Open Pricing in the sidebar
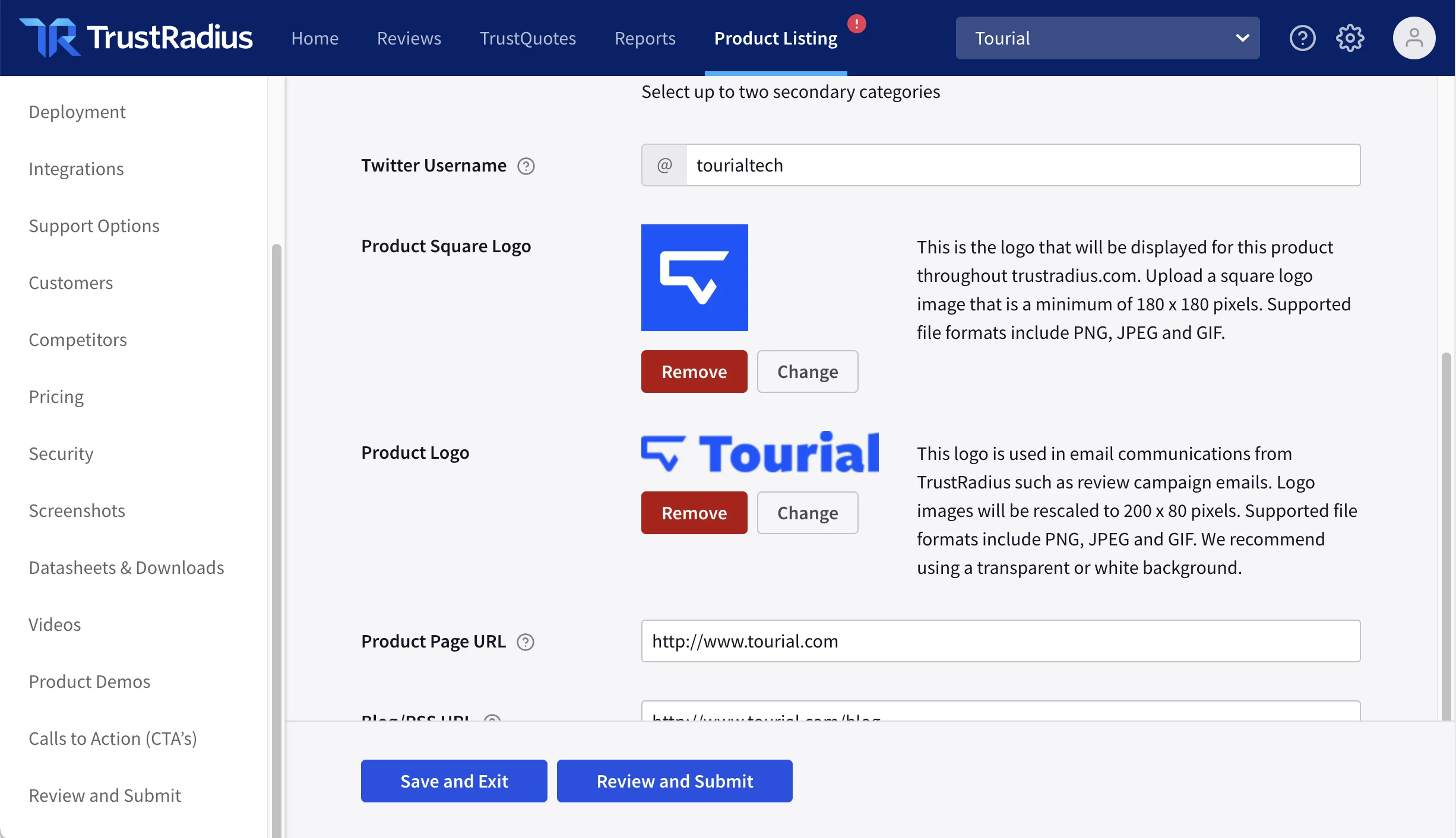 point(56,396)
